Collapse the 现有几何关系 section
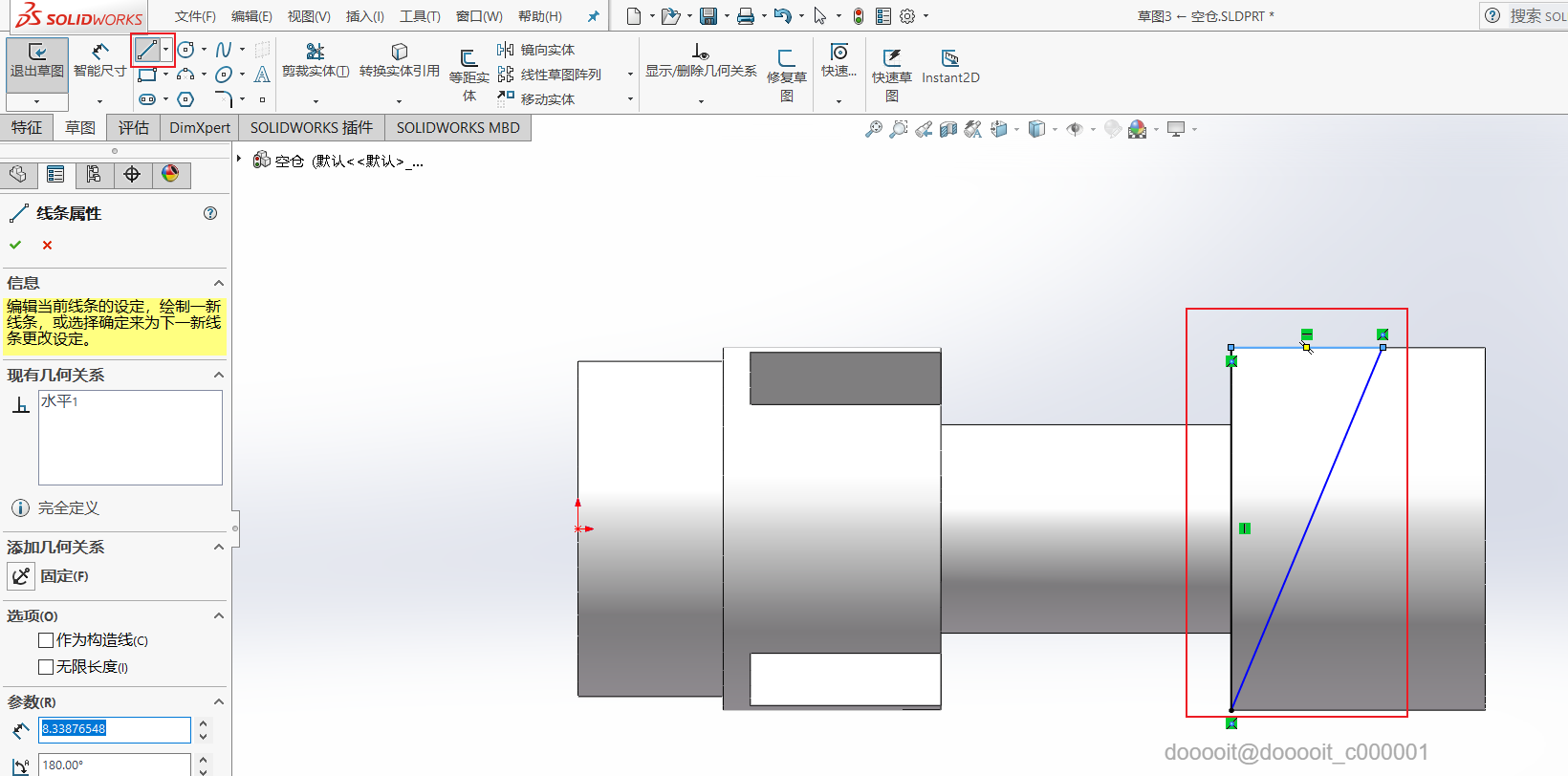 point(219,376)
